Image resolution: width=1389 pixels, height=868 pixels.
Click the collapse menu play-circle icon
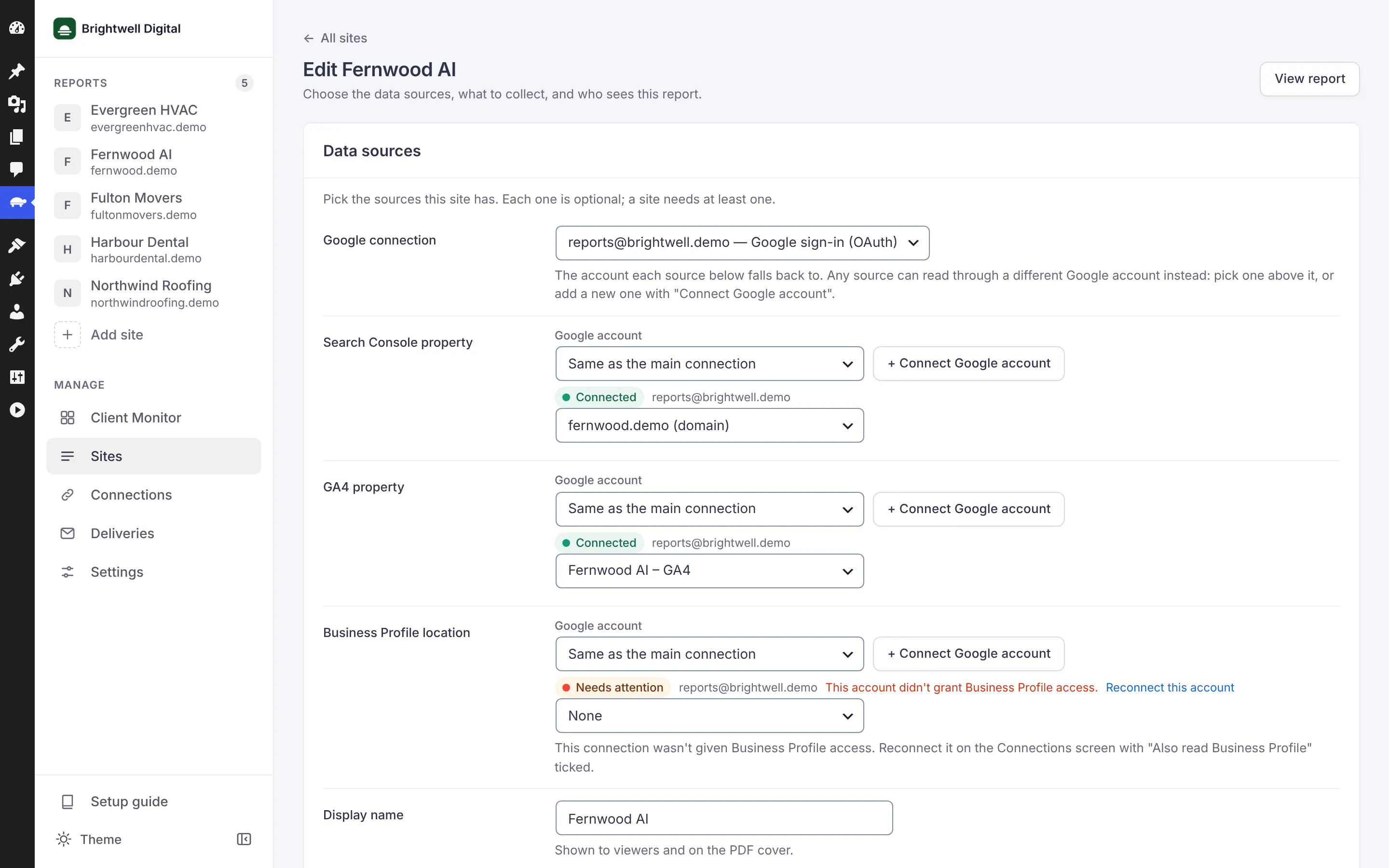click(x=17, y=410)
